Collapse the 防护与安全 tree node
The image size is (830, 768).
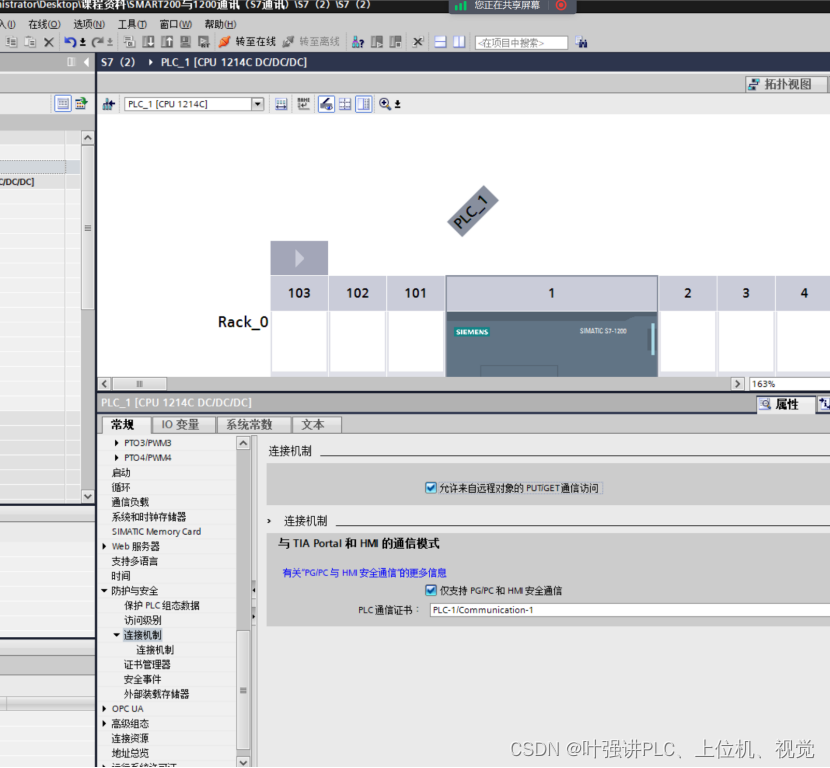point(104,591)
